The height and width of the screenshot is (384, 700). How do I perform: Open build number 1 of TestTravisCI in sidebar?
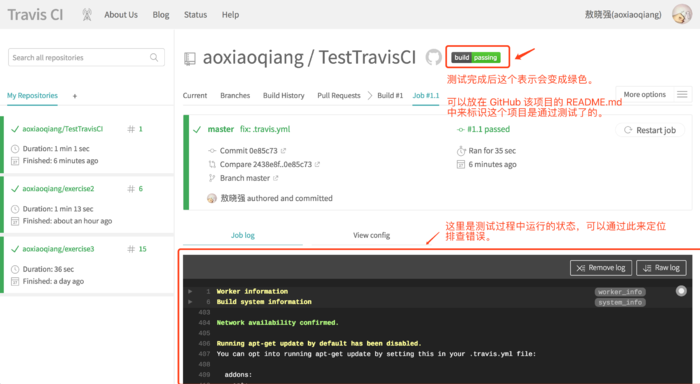pos(135,129)
